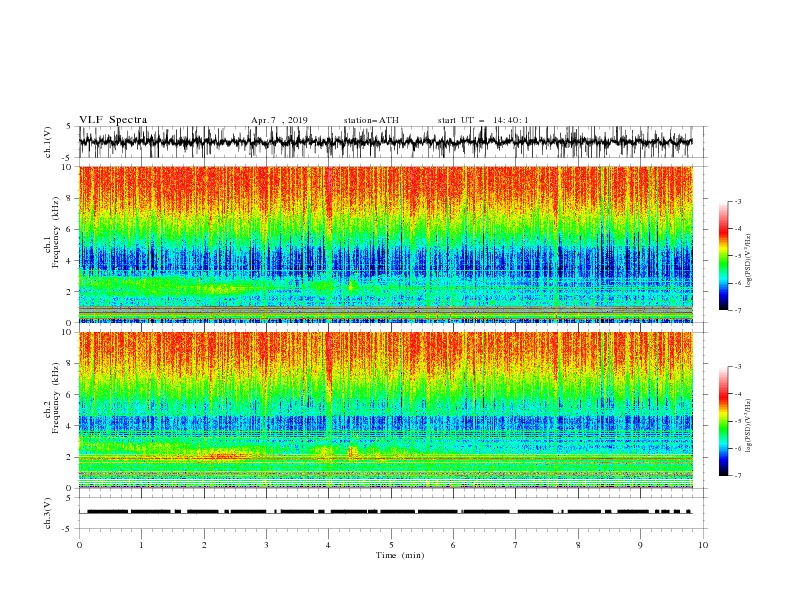This screenshot has height=612, width=792.
Task: Click the 'ch.1(V)' waveform axis label
Action: tap(48, 142)
